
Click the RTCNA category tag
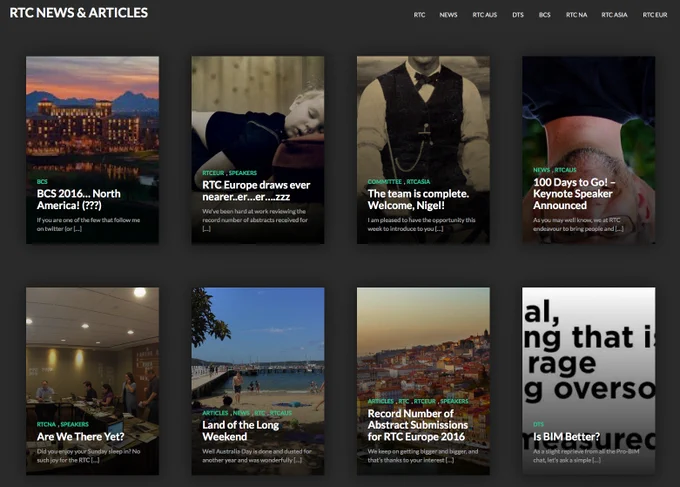click(x=46, y=425)
